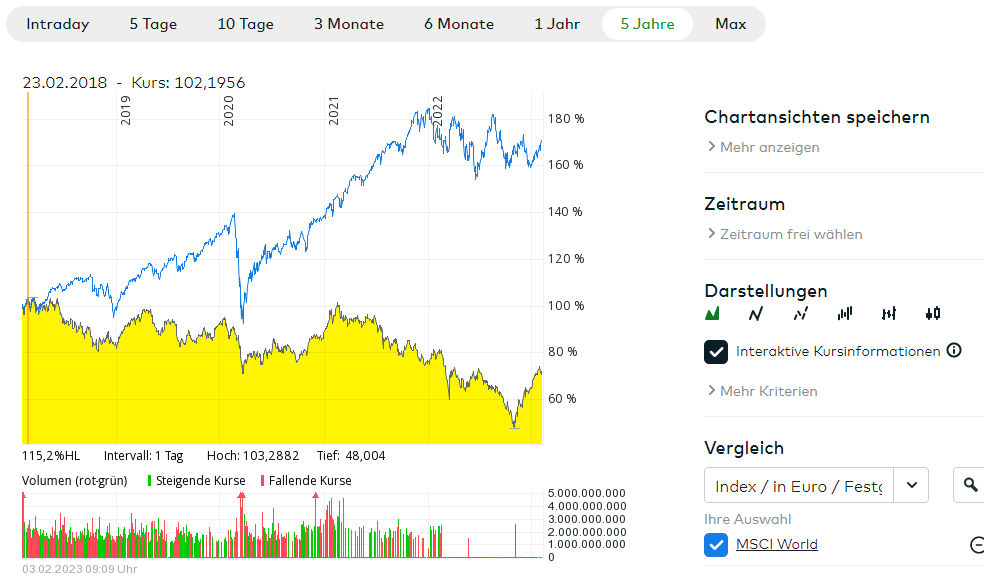Expand Zeitraum frei wählen
The width and height of the screenshot is (984, 576).
[784, 234]
